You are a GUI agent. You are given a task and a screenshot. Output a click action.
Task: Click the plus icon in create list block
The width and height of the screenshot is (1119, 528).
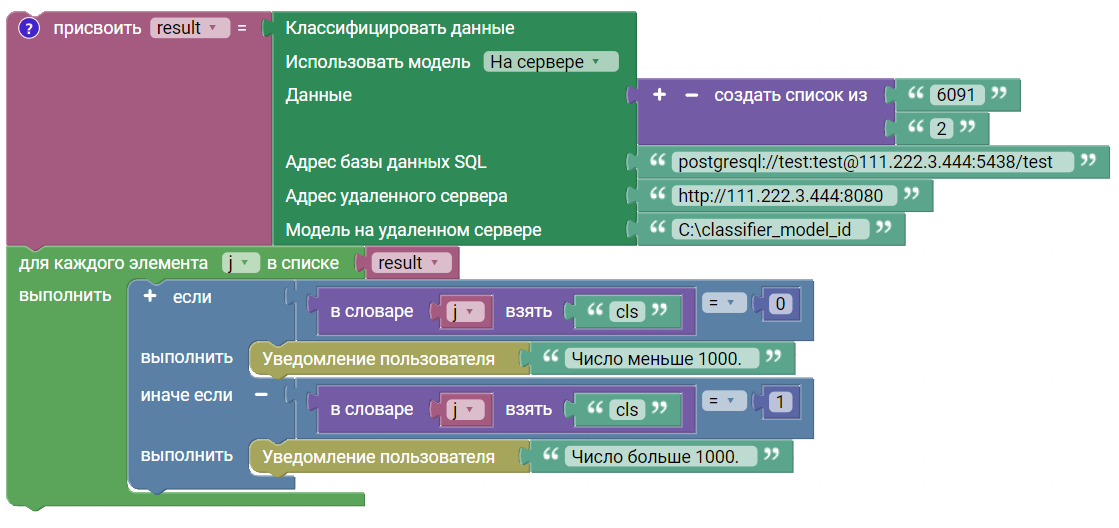point(659,95)
